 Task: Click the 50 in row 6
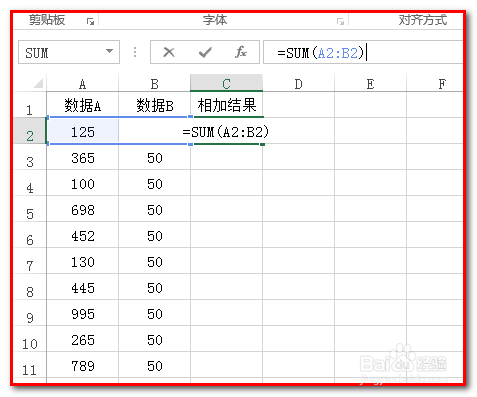tap(154, 235)
